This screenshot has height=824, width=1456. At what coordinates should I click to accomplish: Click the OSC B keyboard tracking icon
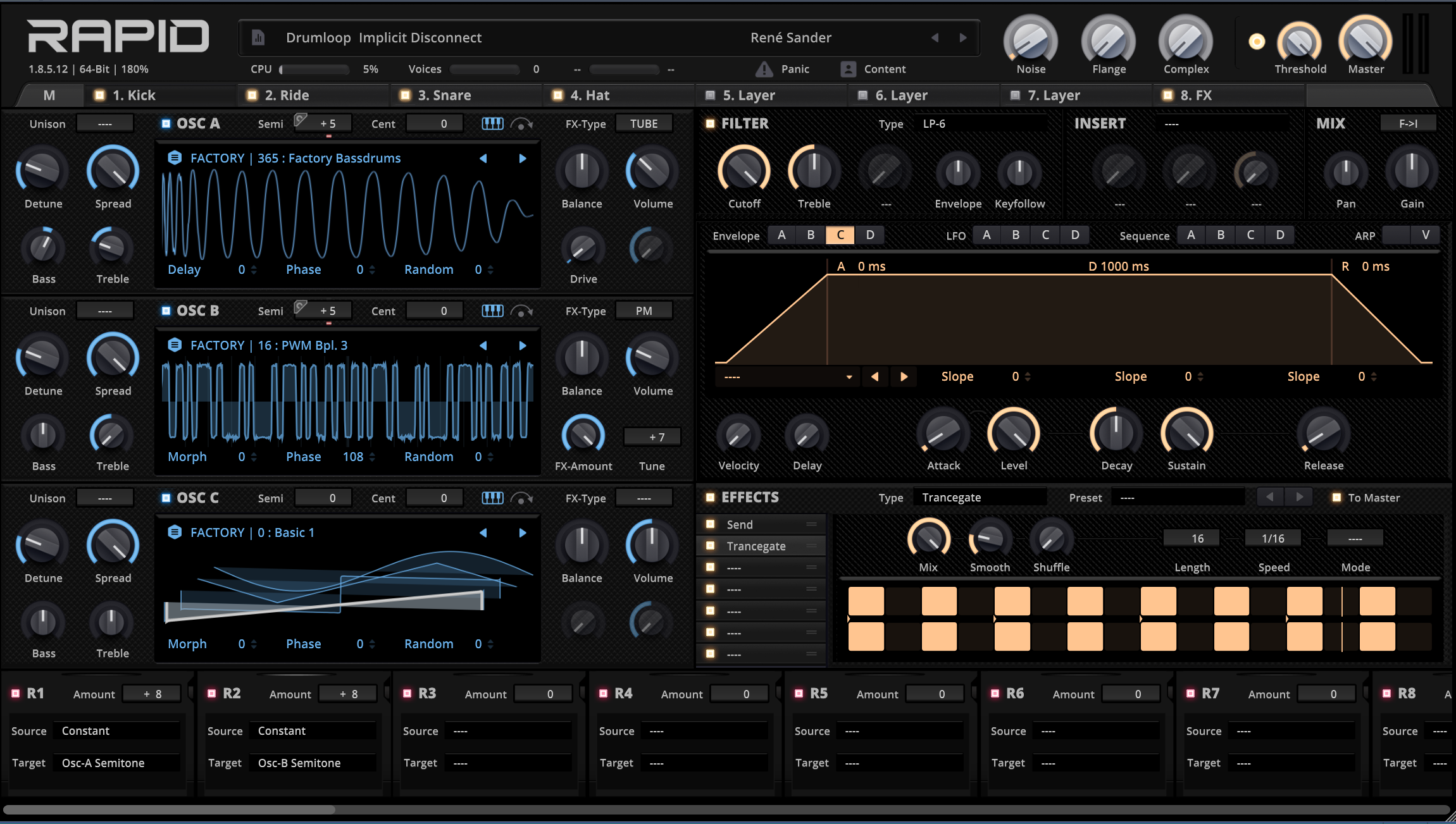tap(492, 311)
